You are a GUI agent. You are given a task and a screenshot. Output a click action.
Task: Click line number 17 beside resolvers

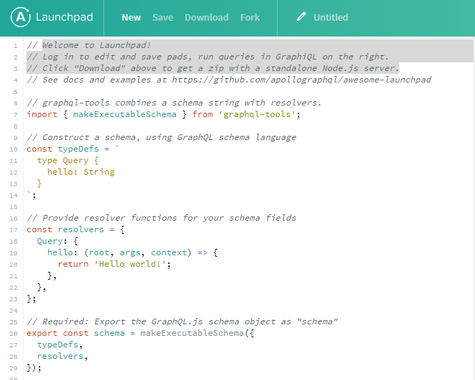13,230
